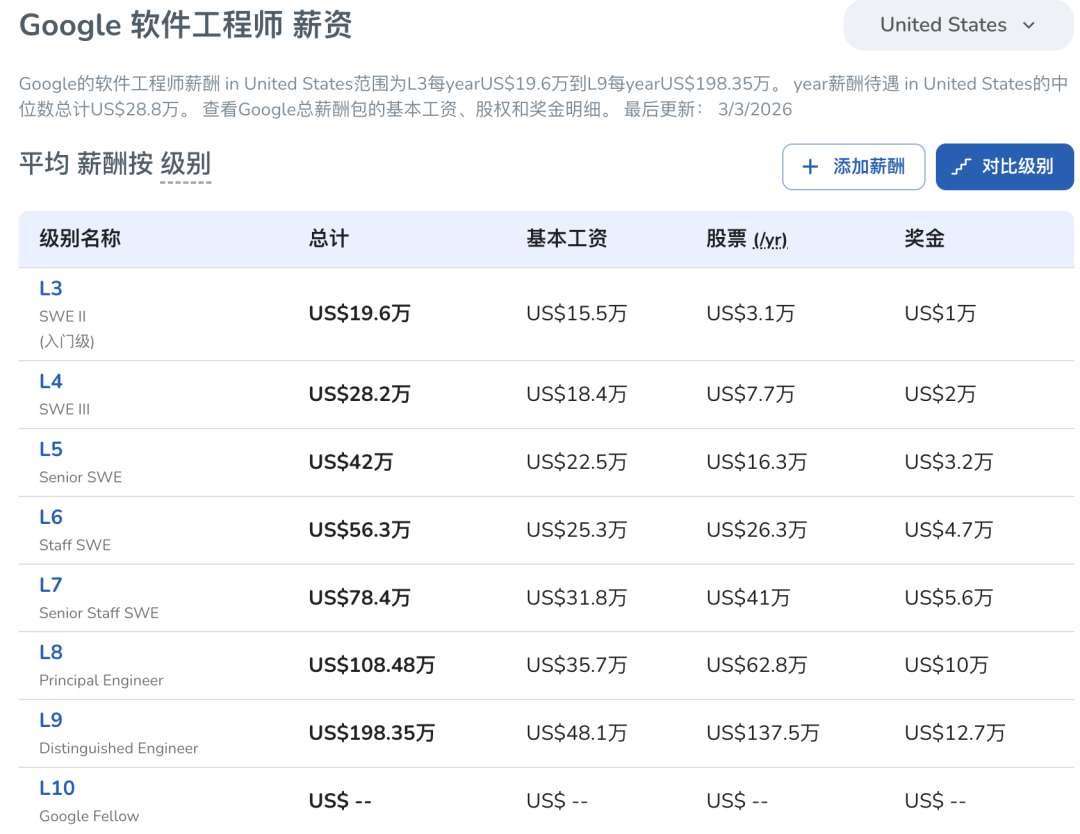Image resolution: width=1080 pixels, height=834 pixels.
Task: Click the 添加薪酬 button
Action: click(x=853, y=166)
